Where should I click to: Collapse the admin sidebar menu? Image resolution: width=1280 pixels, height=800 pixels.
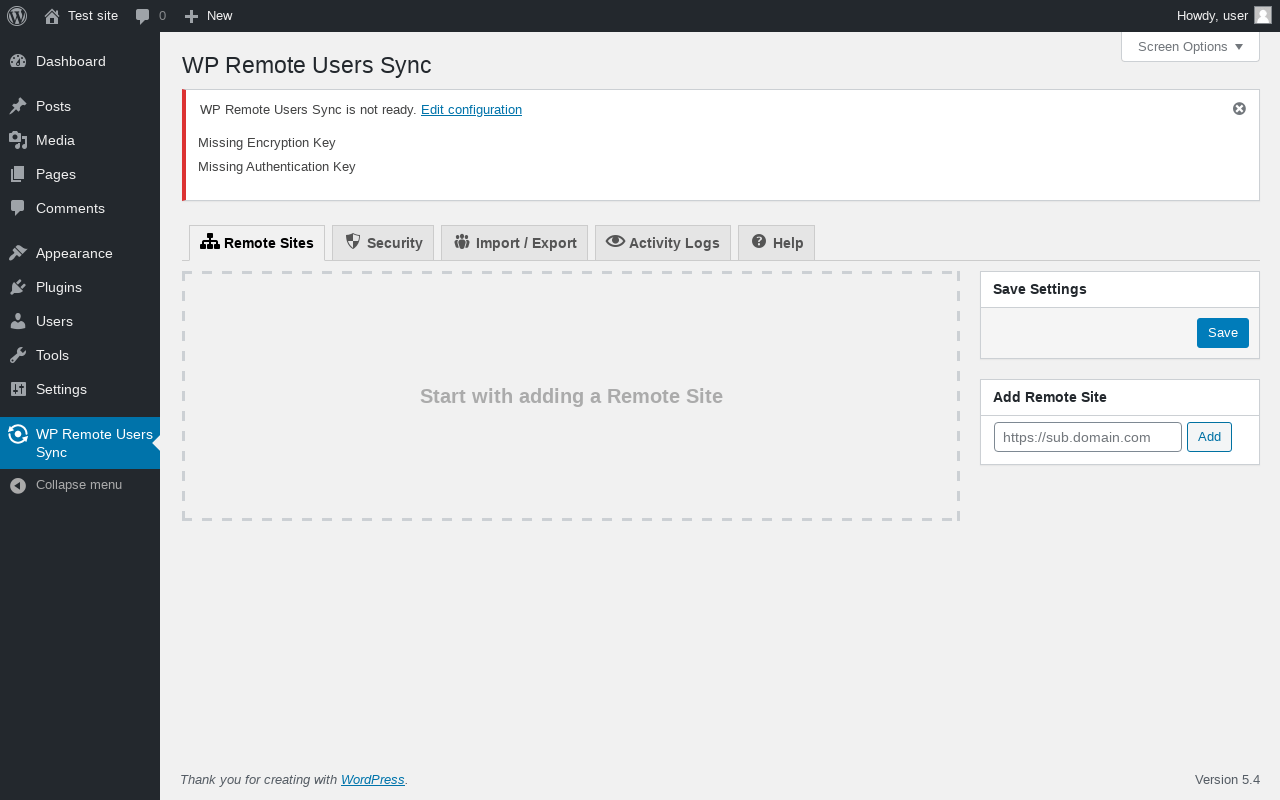[x=78, y=485]
